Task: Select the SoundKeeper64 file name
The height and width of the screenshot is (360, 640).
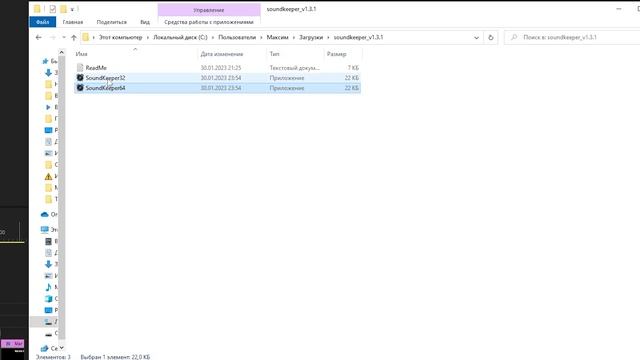Action: point(105,88)
